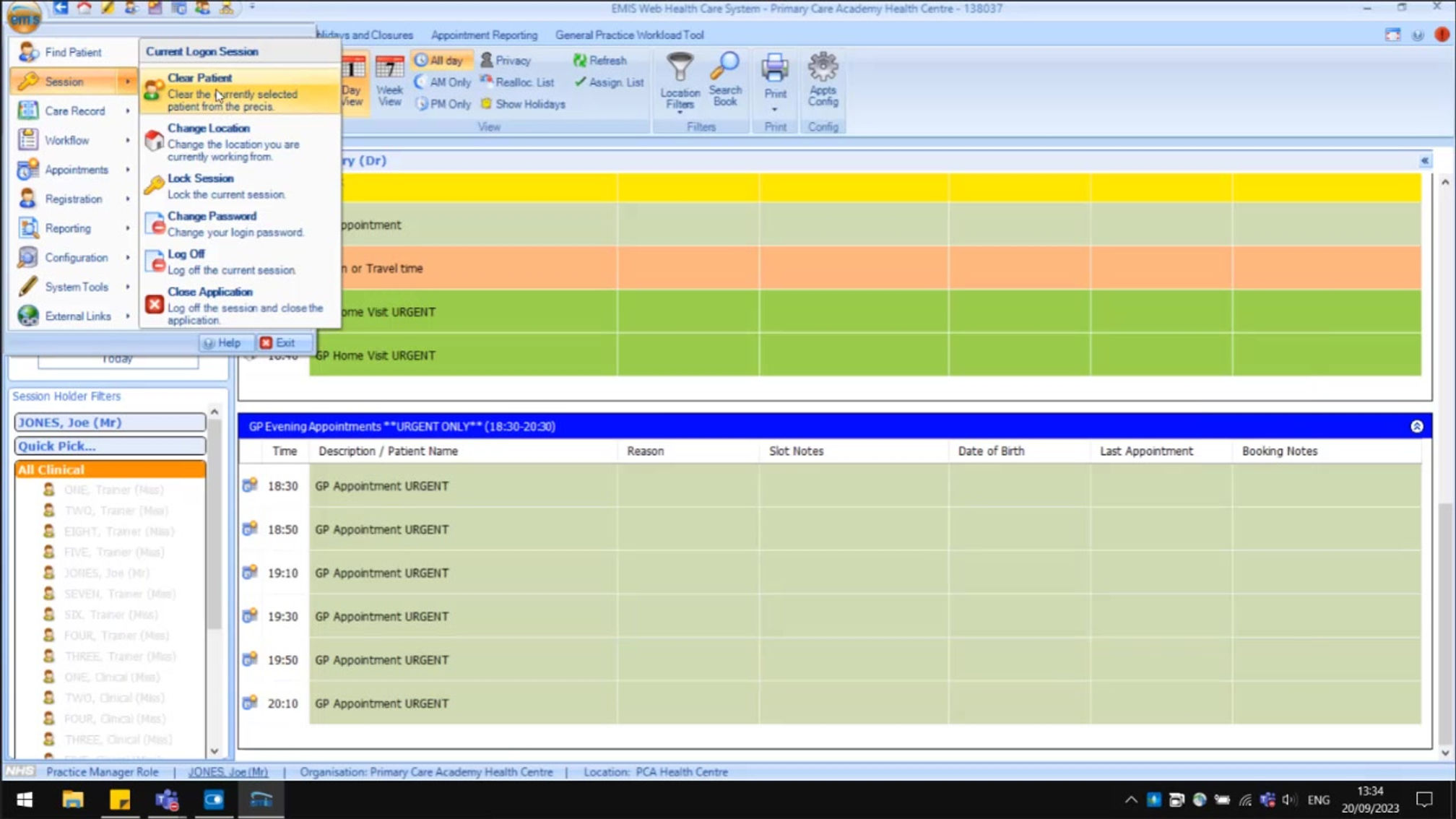
Task: Expand the External Links submenu
Action: tap(72, 316)
